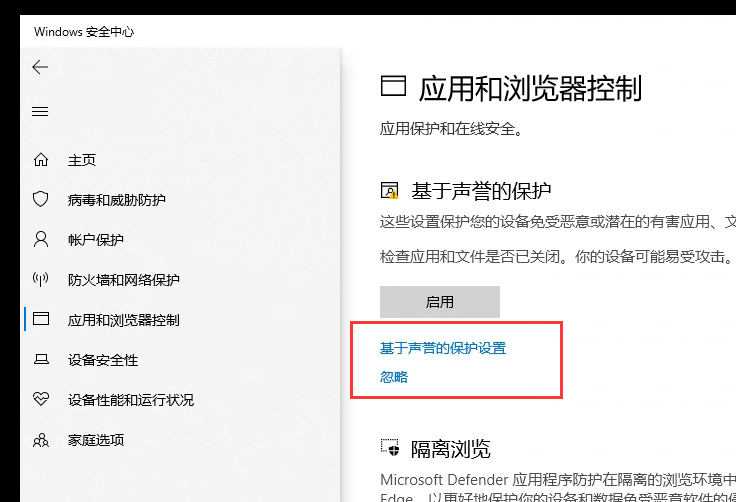This screenshot has height=502, width=736.
Task: Click the laptop icon for 设备安全性
Action: coord(41,360)
